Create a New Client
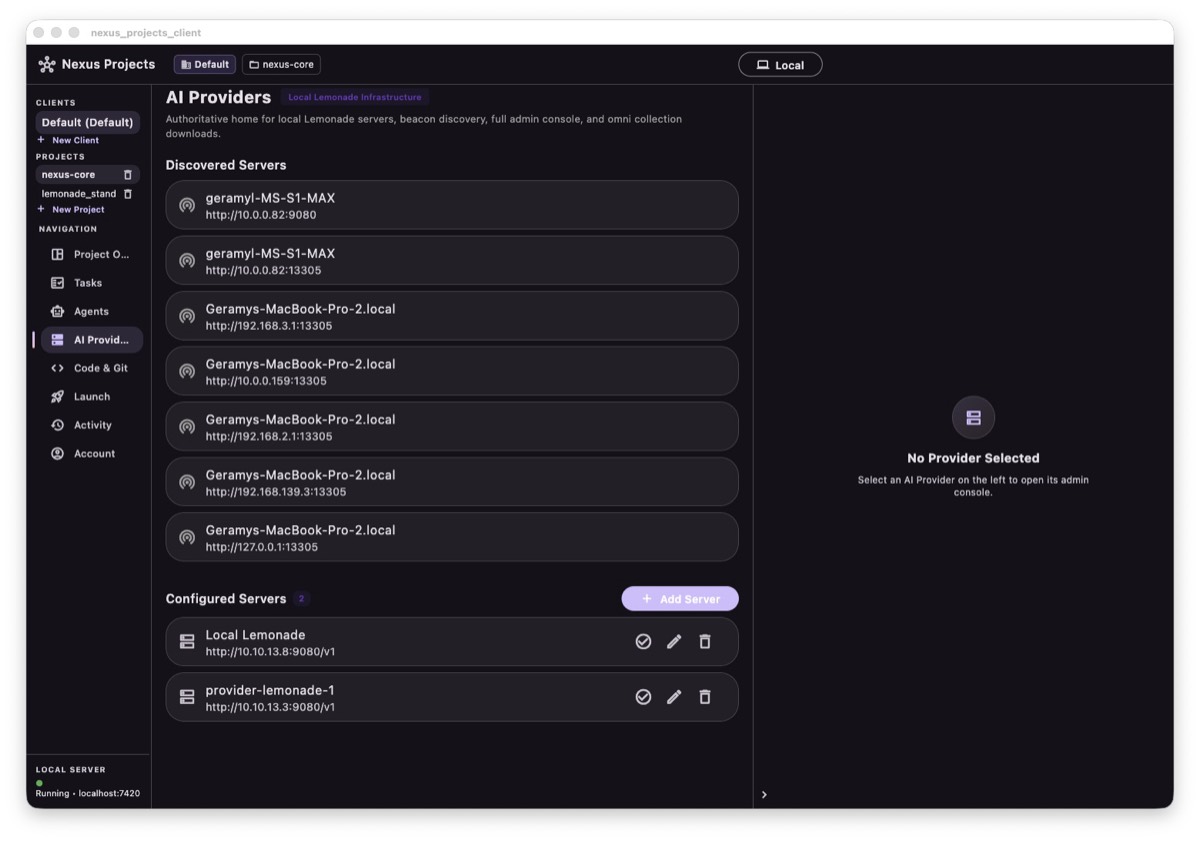Viewport: 1200px width, 841px height. point(68,141)
